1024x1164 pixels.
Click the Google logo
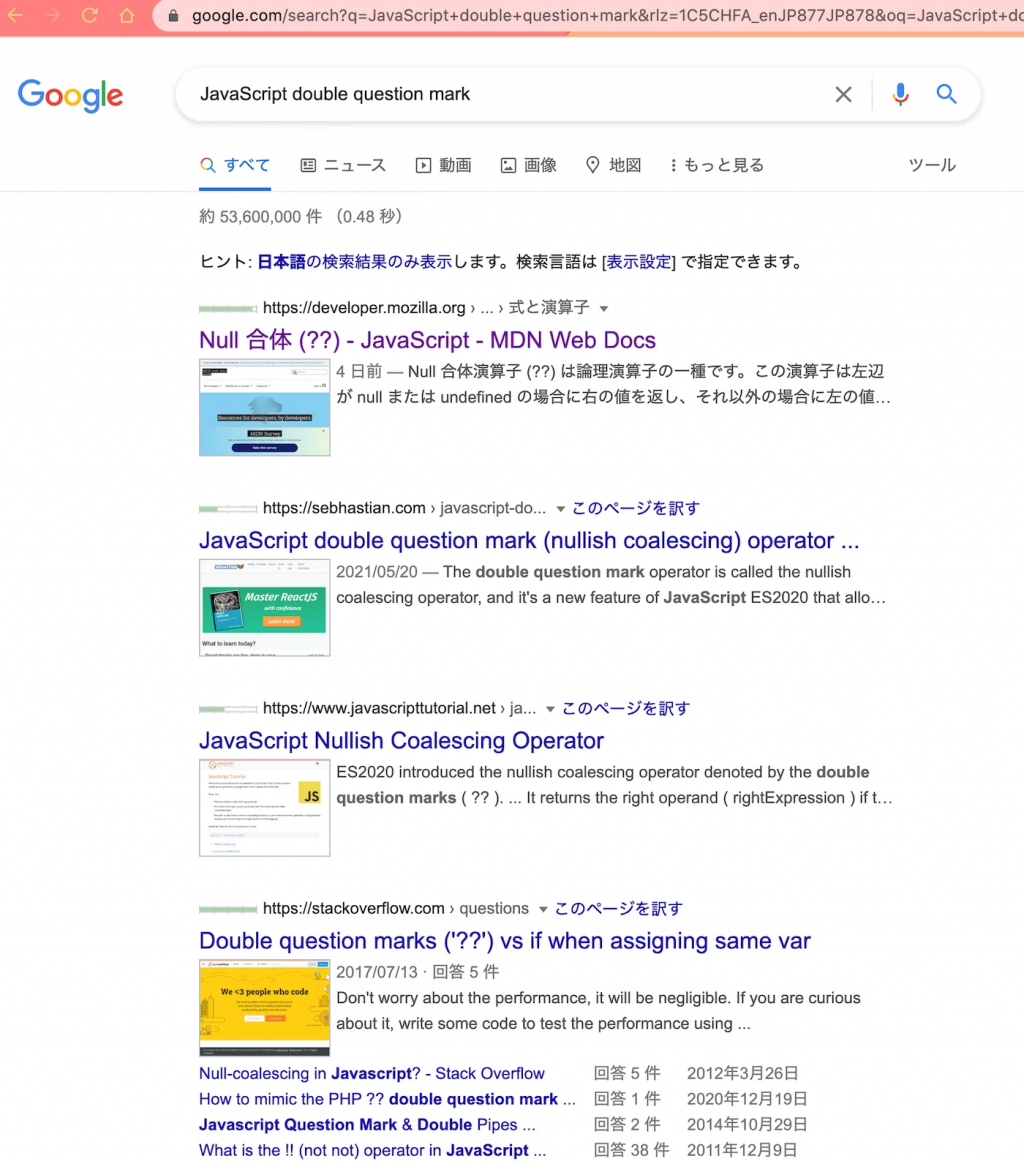click(x=71, y=96)
